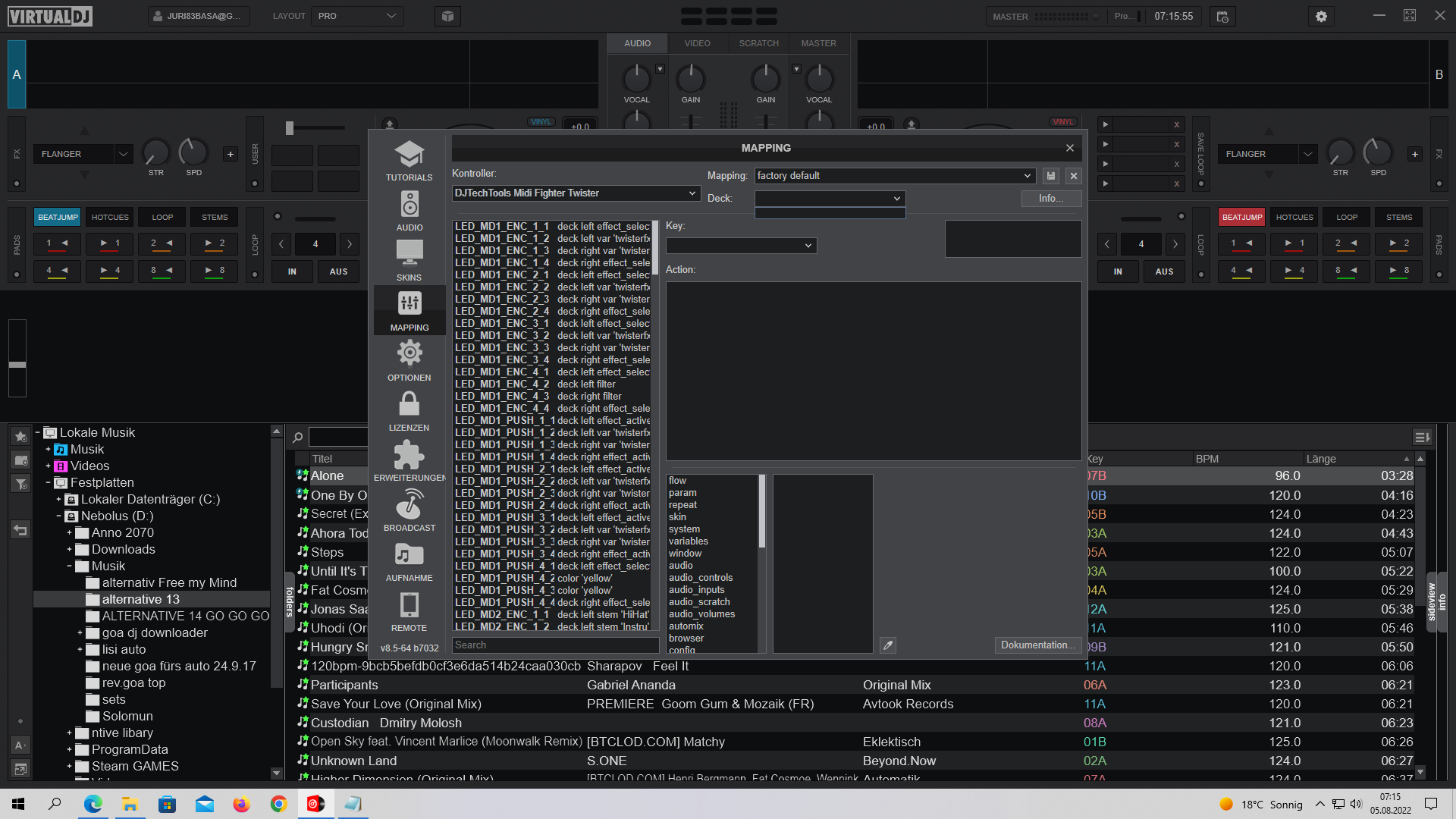Click the mapping Search field

tap(555, 645)
